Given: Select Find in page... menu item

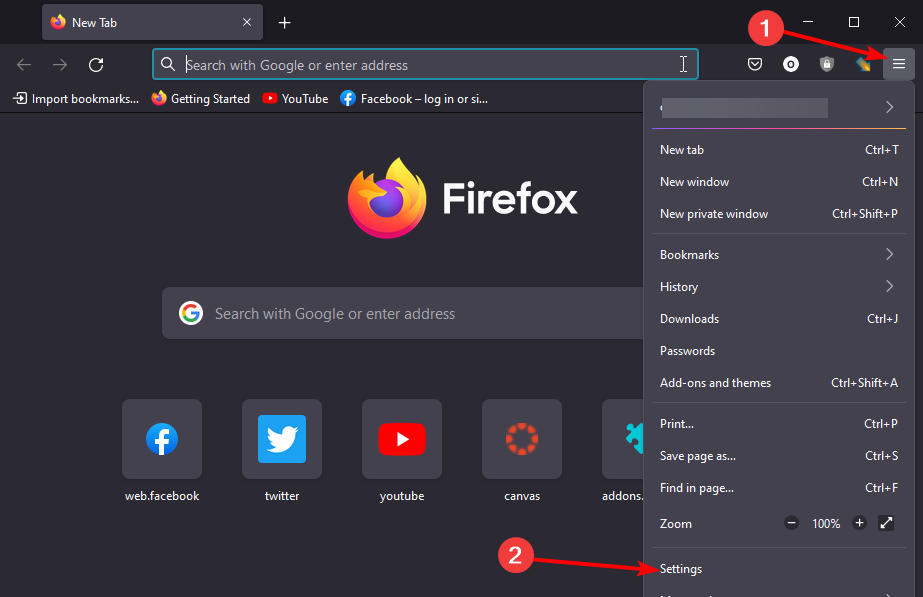Looking at the screenshot, I should 778,487.
